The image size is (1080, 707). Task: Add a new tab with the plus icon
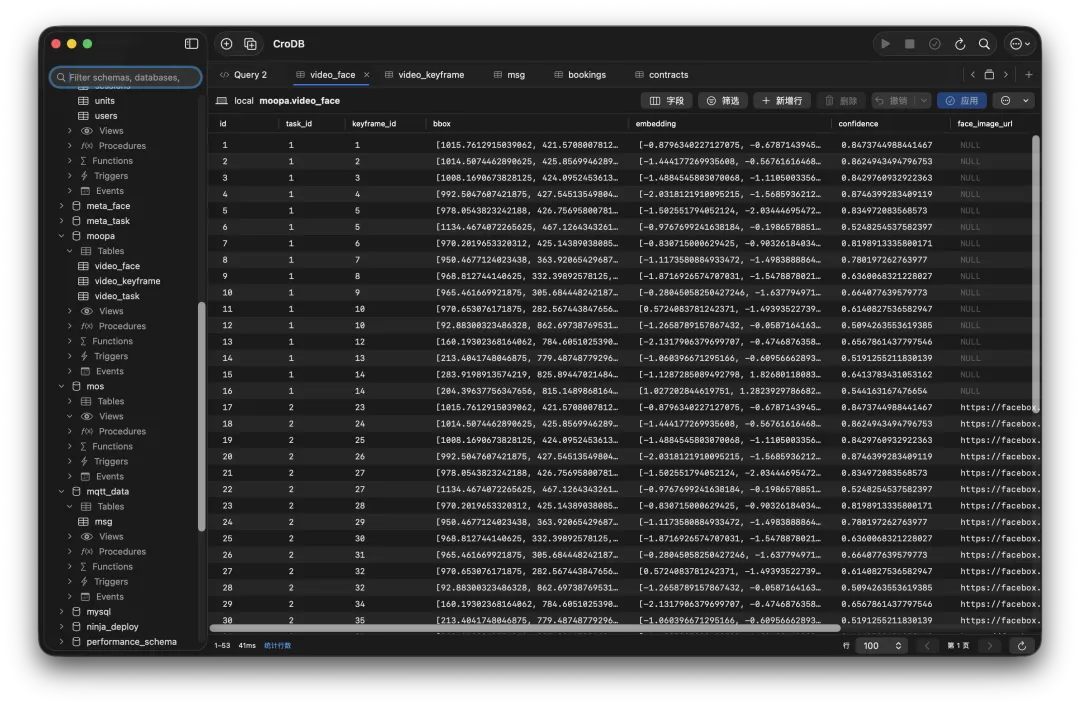[x=1028, y=74]
